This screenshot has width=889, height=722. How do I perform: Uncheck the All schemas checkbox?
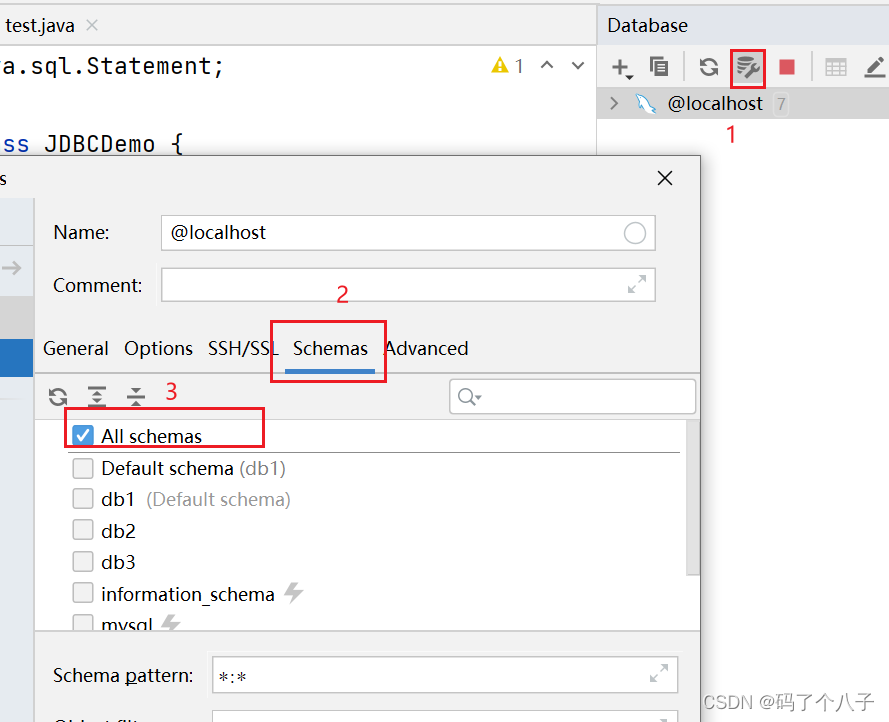pyautogui.click(x=82, y=435)
